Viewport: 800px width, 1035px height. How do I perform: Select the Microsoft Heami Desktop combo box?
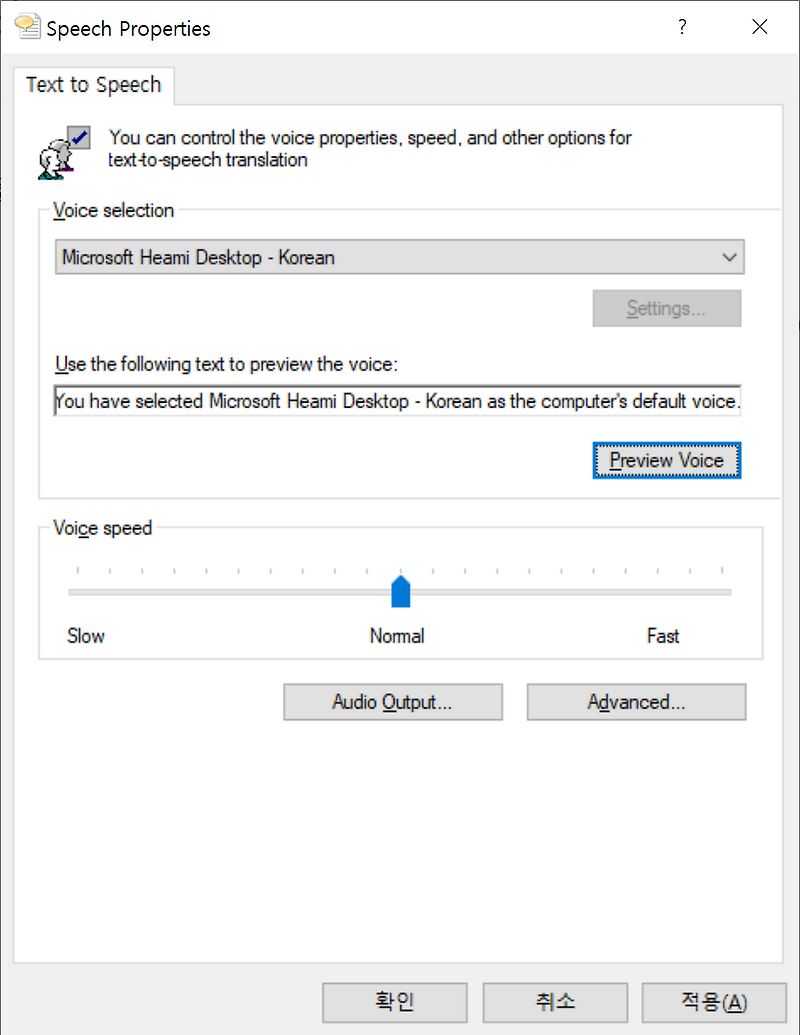[x=399, y=257]
